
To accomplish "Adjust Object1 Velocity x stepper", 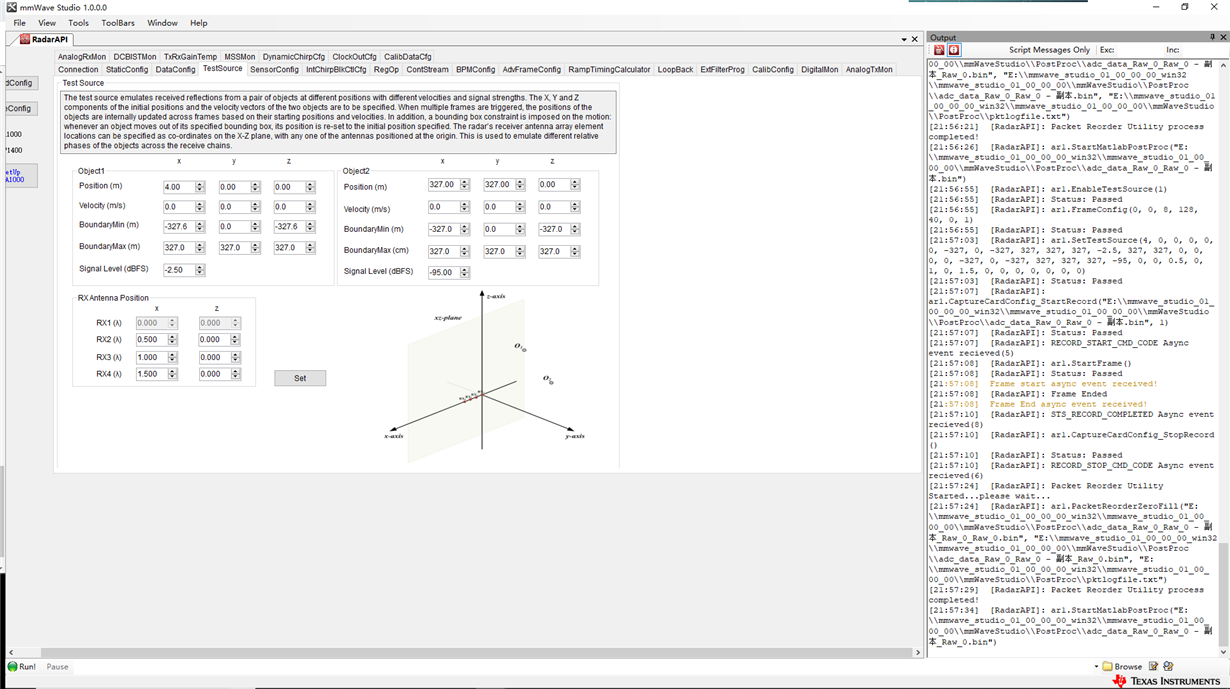I will coord(200,207).
